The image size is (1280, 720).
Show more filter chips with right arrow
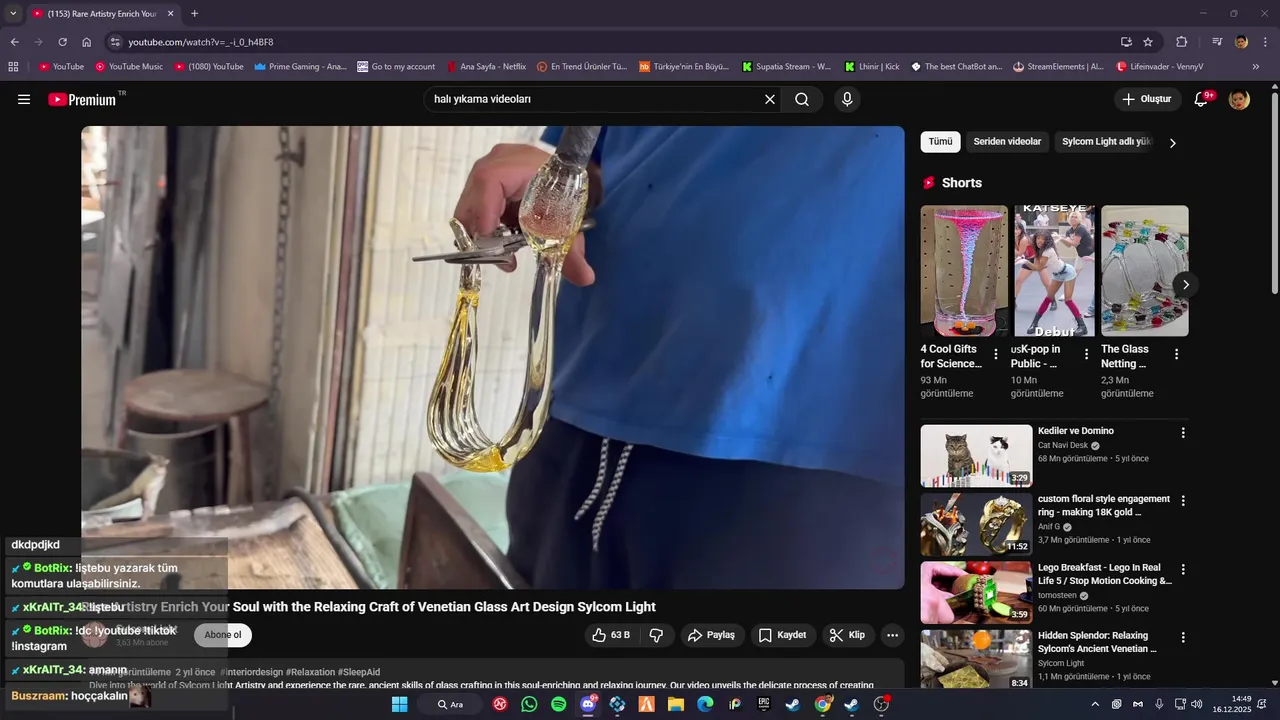1173,143
